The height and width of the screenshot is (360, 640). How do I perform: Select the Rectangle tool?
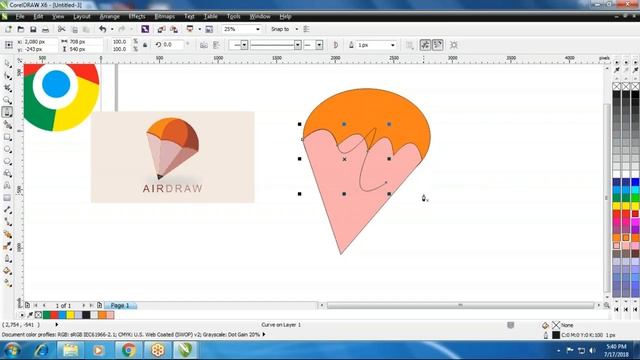[x=7, y=137]
